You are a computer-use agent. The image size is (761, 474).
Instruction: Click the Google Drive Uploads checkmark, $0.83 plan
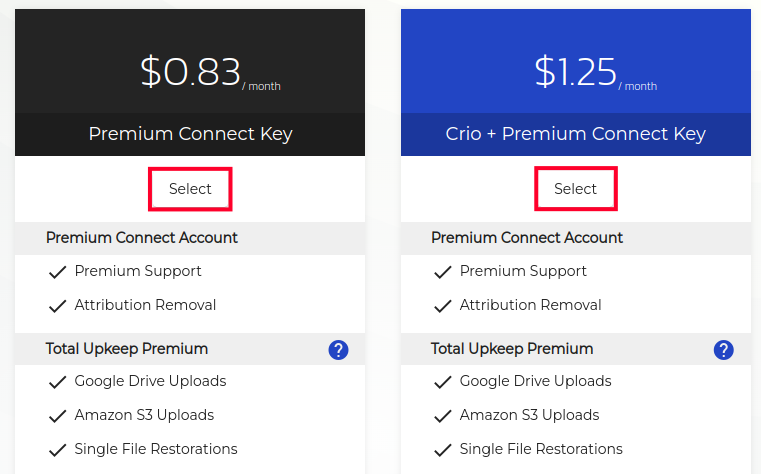[x=56, y=382]
